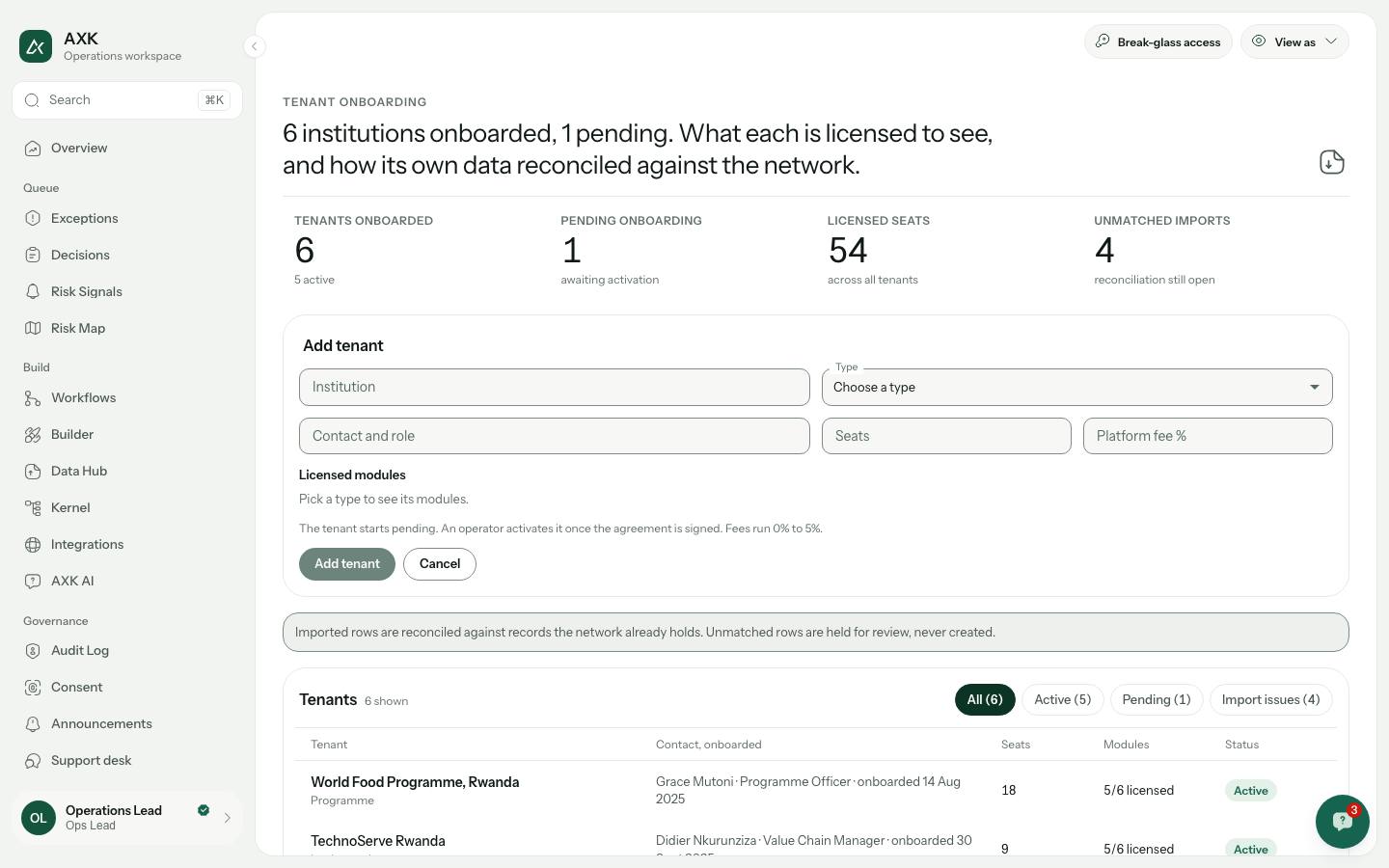Click the Seats input field

click(946, 436)
